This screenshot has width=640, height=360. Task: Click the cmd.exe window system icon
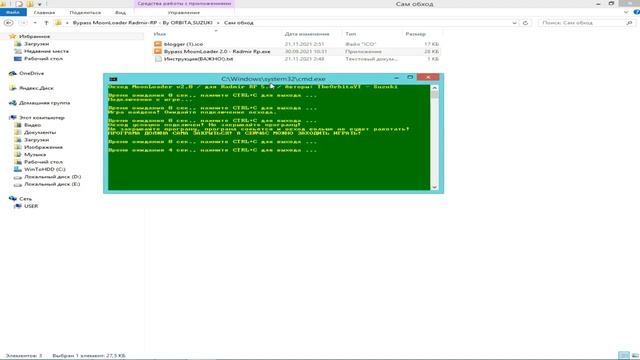pyautogui.click(x=113, y=79)
